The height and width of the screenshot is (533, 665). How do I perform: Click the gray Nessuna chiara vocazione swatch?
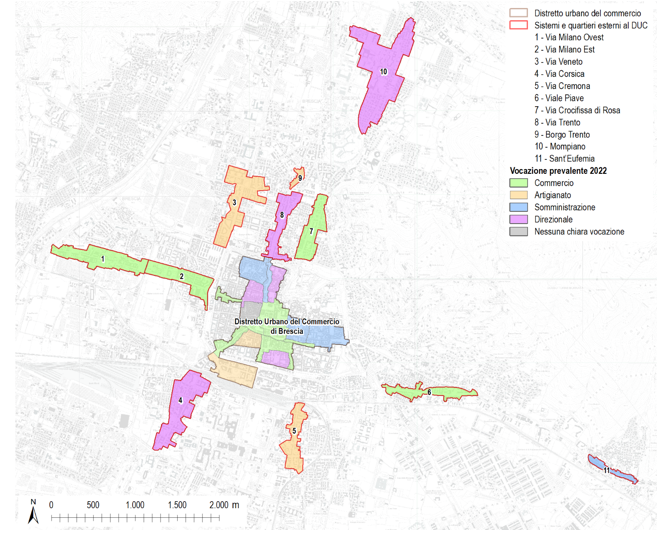(x=518, y=231)
